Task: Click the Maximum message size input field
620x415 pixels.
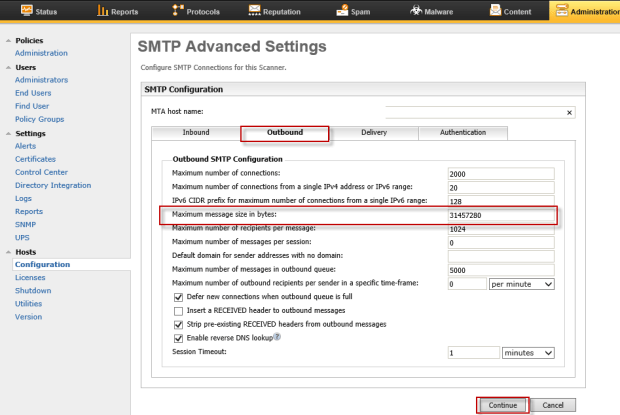Action: tap(500, 215)
